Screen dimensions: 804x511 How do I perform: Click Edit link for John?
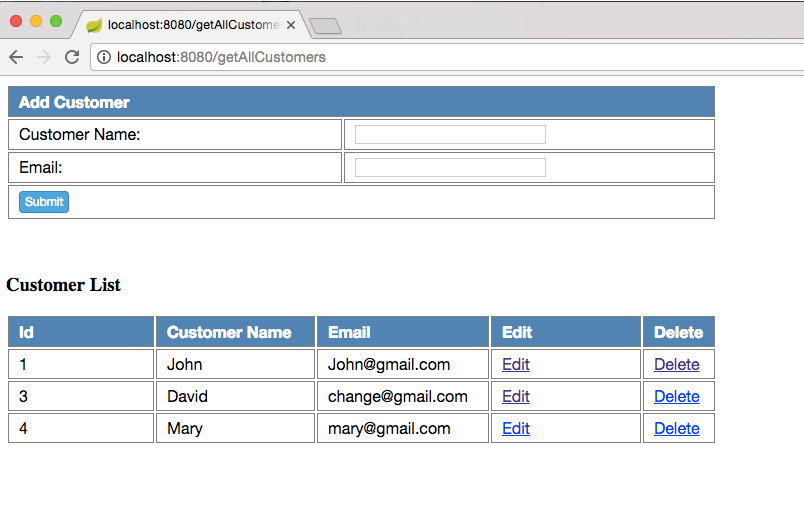coord(516,365)
